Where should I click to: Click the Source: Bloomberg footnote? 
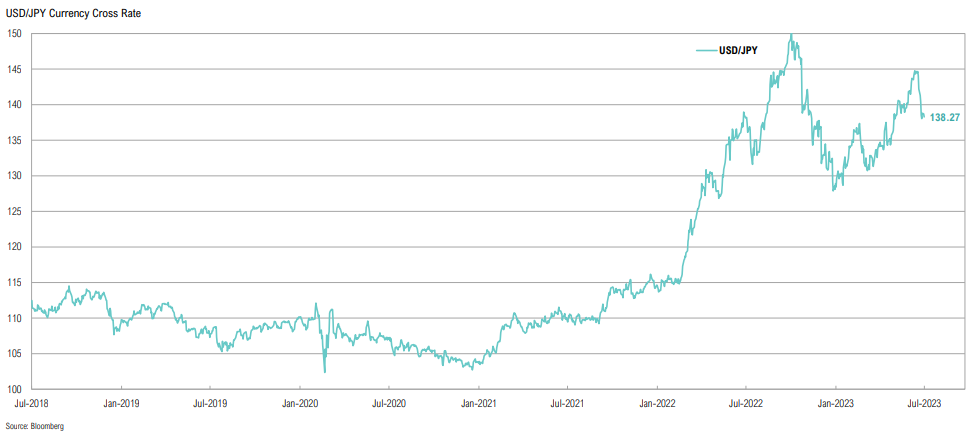coord(34,426)
